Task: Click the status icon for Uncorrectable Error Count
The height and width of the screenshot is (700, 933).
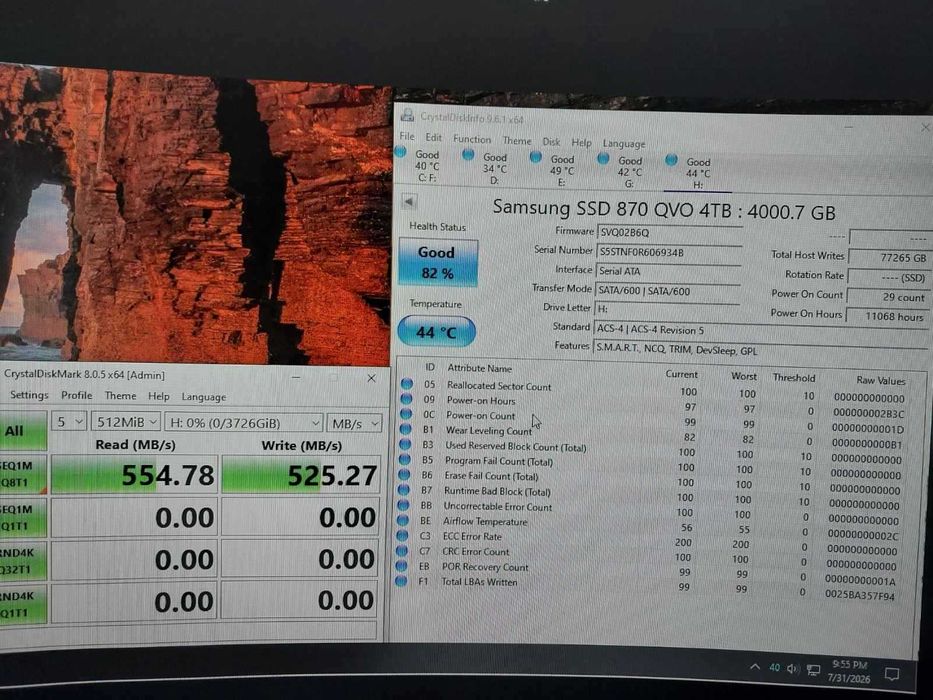Action: tap(403, 505)
